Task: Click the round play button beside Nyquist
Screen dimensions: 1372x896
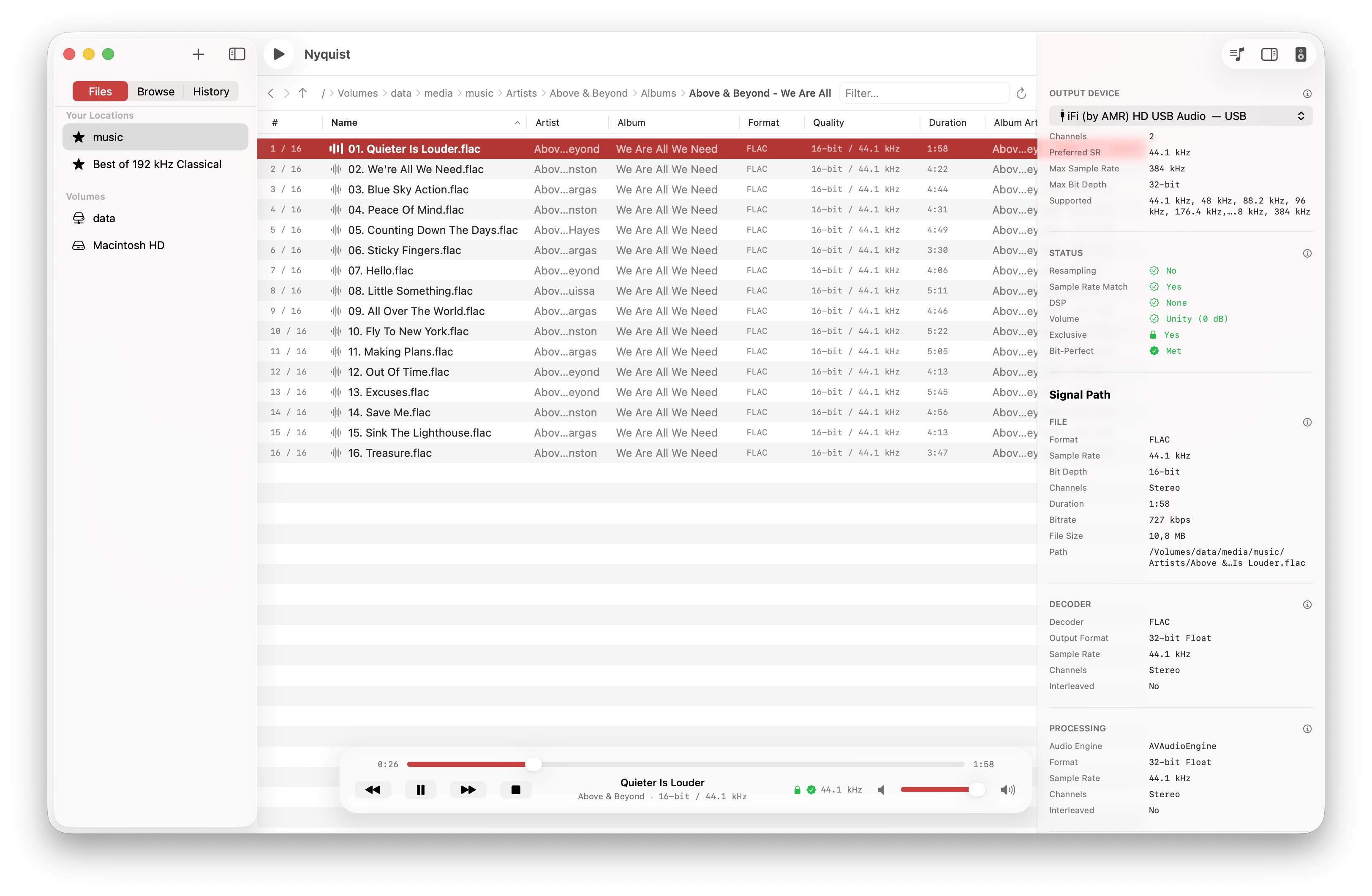Action: 278,54
